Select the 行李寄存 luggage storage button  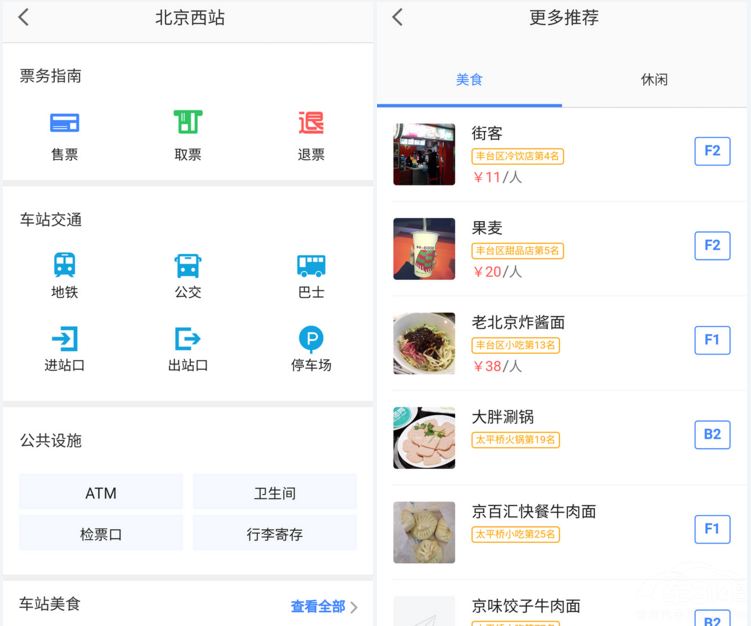tap(275, 534)
